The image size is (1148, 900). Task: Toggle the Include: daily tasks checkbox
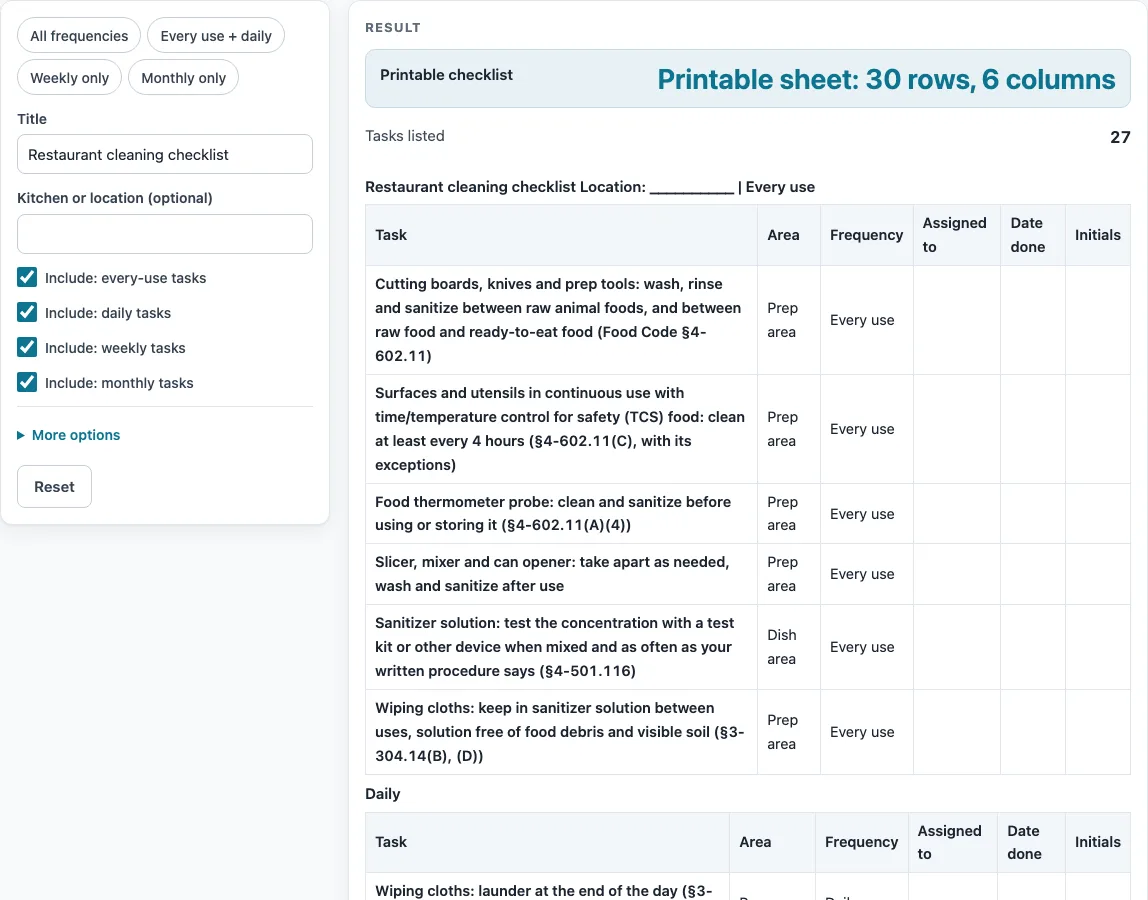[27, 313]
